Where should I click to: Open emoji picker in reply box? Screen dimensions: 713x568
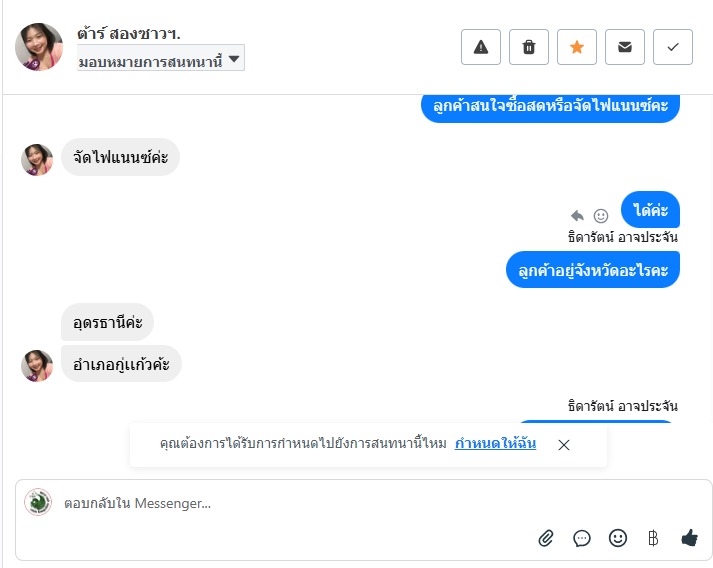(618, 538)
